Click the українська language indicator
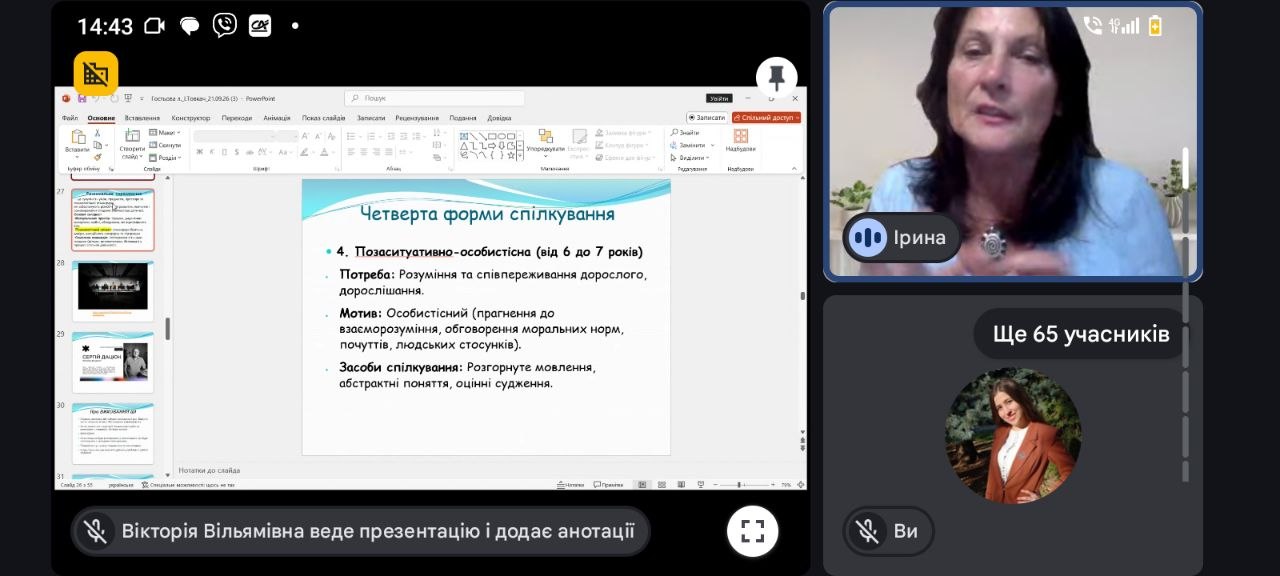The height and width of the screenshot is (576, 1280). (120, 484)
